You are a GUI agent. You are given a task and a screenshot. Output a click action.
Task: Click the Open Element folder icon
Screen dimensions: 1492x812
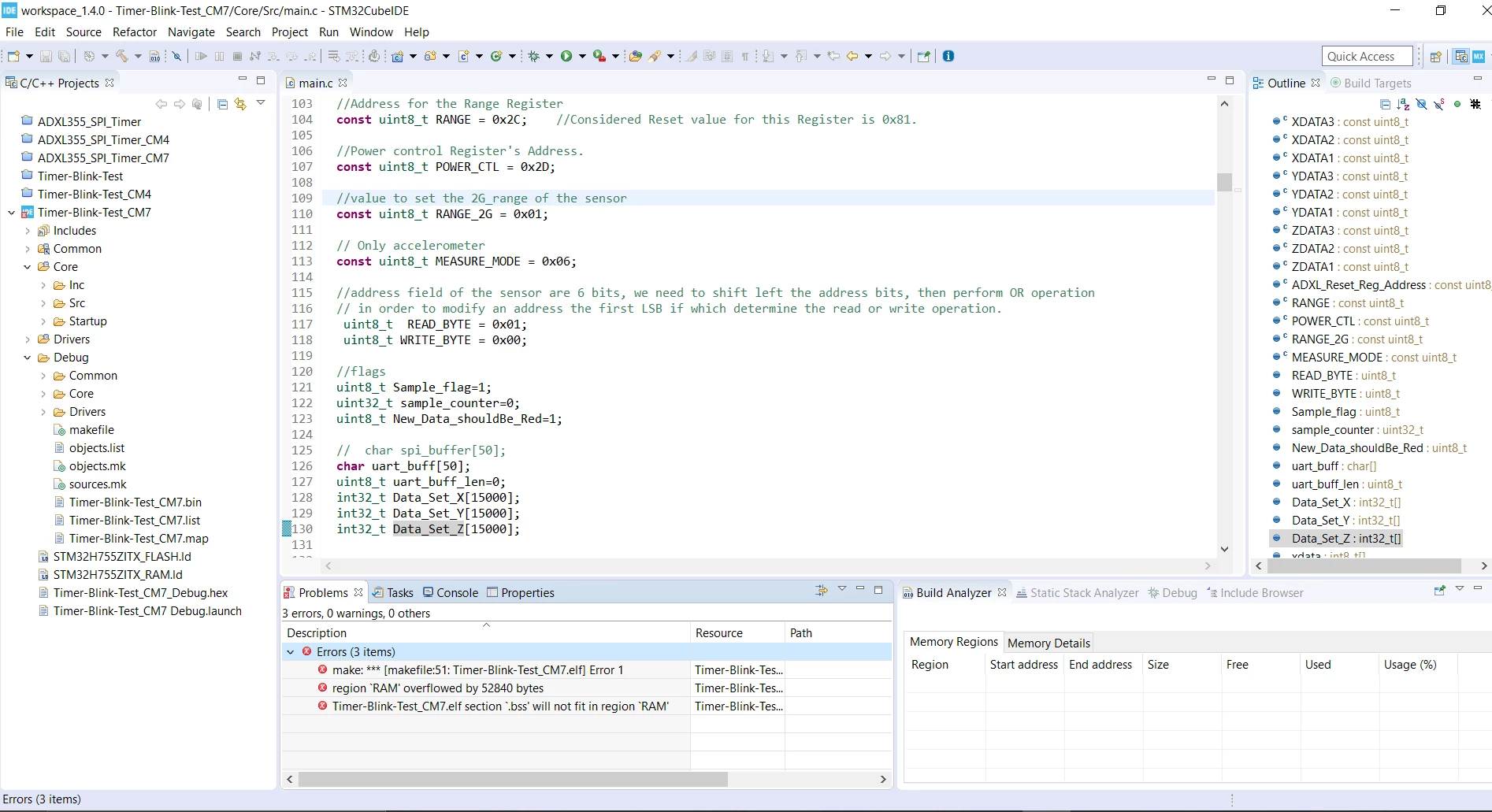pos(635,56)
